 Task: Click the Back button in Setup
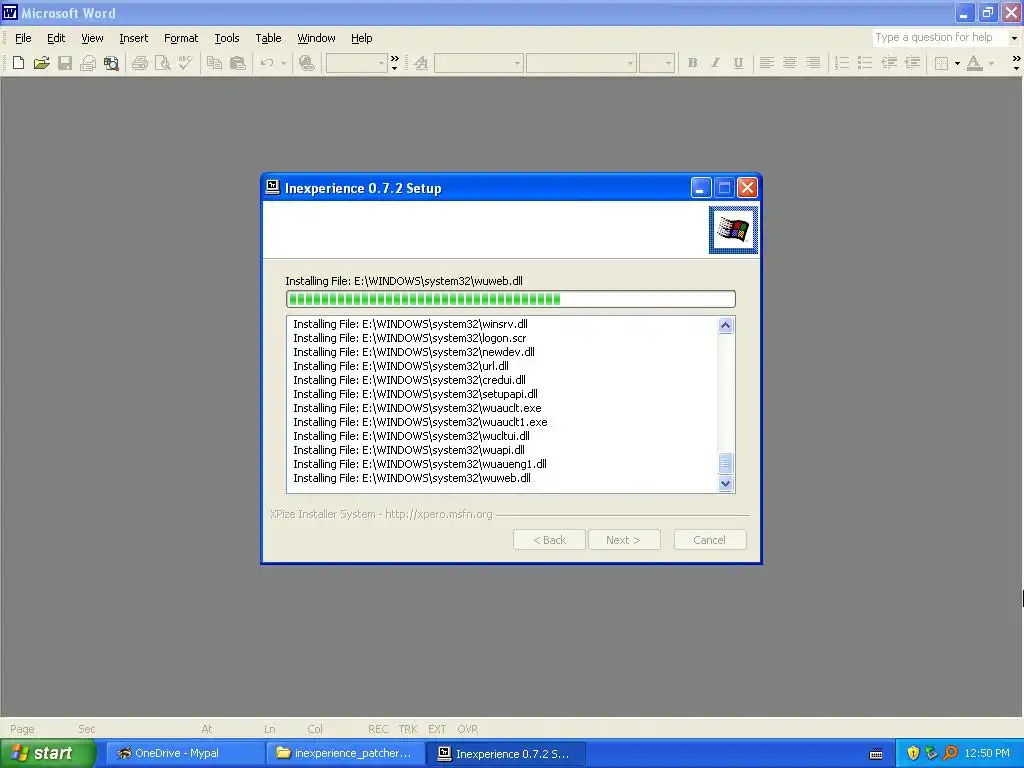[x=549, y=540]
